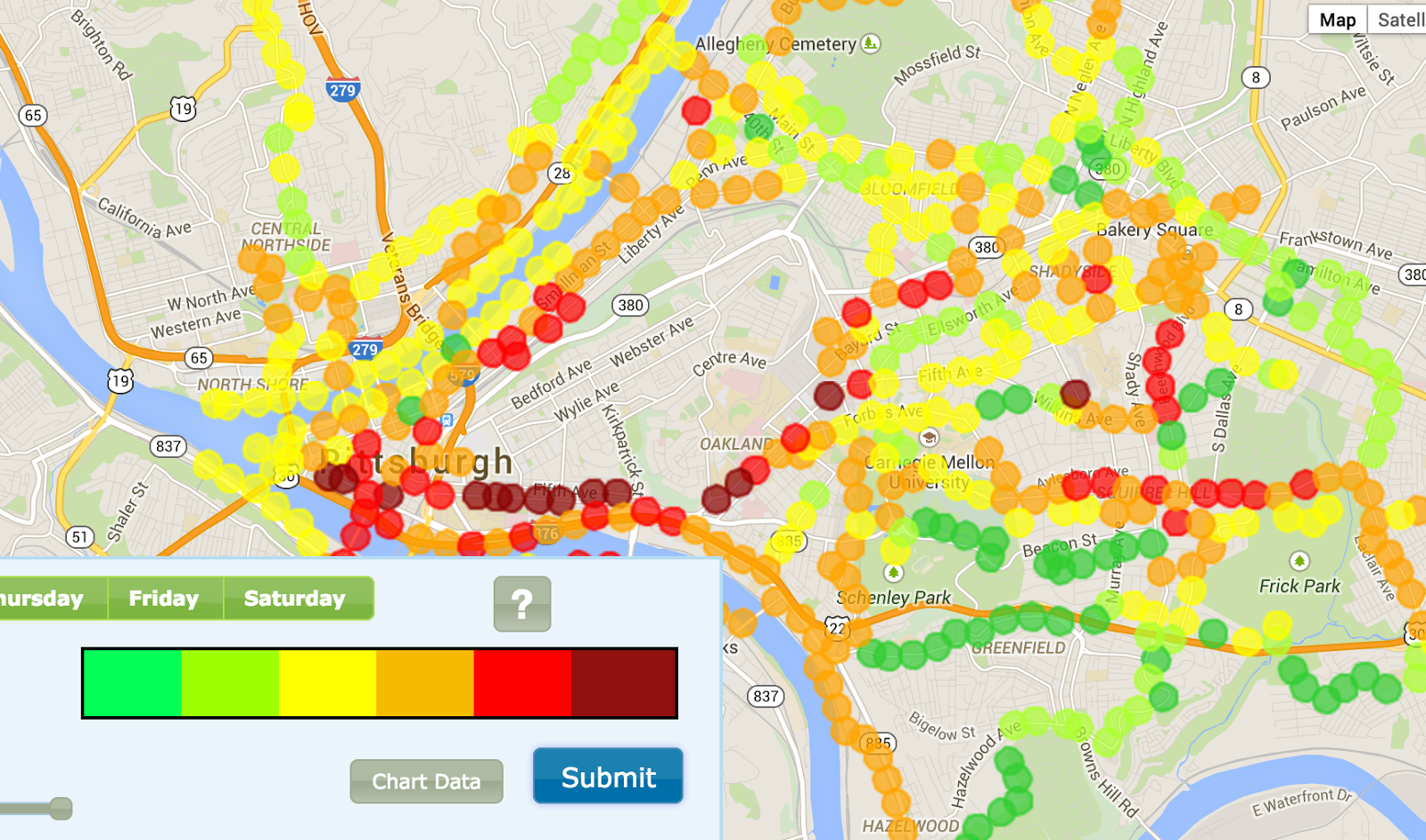Select the tree icon in Frick Park
This screenshot has width=1426, height=840.
coord(1299,559)
